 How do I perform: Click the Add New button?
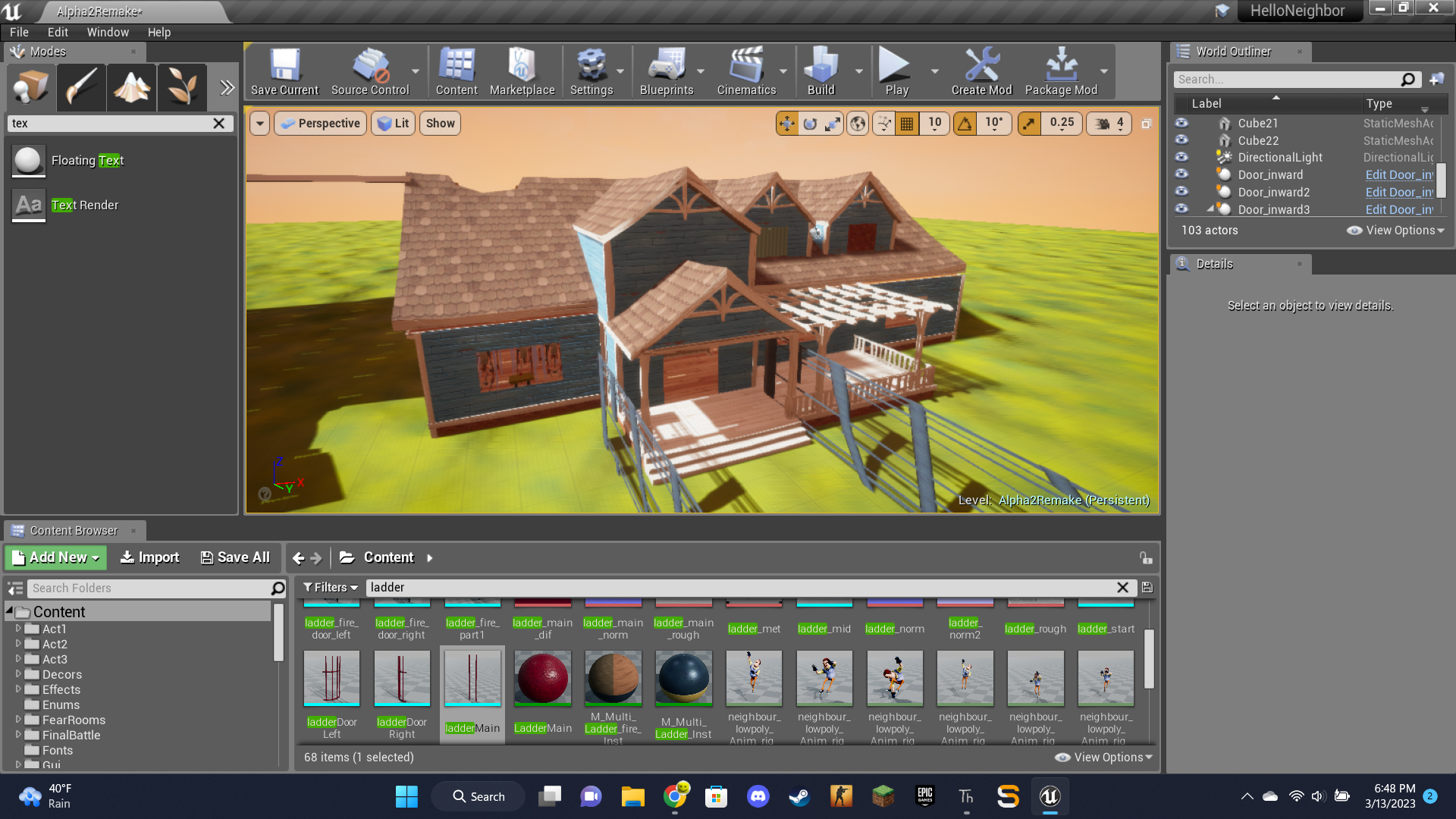pos(56,558)
